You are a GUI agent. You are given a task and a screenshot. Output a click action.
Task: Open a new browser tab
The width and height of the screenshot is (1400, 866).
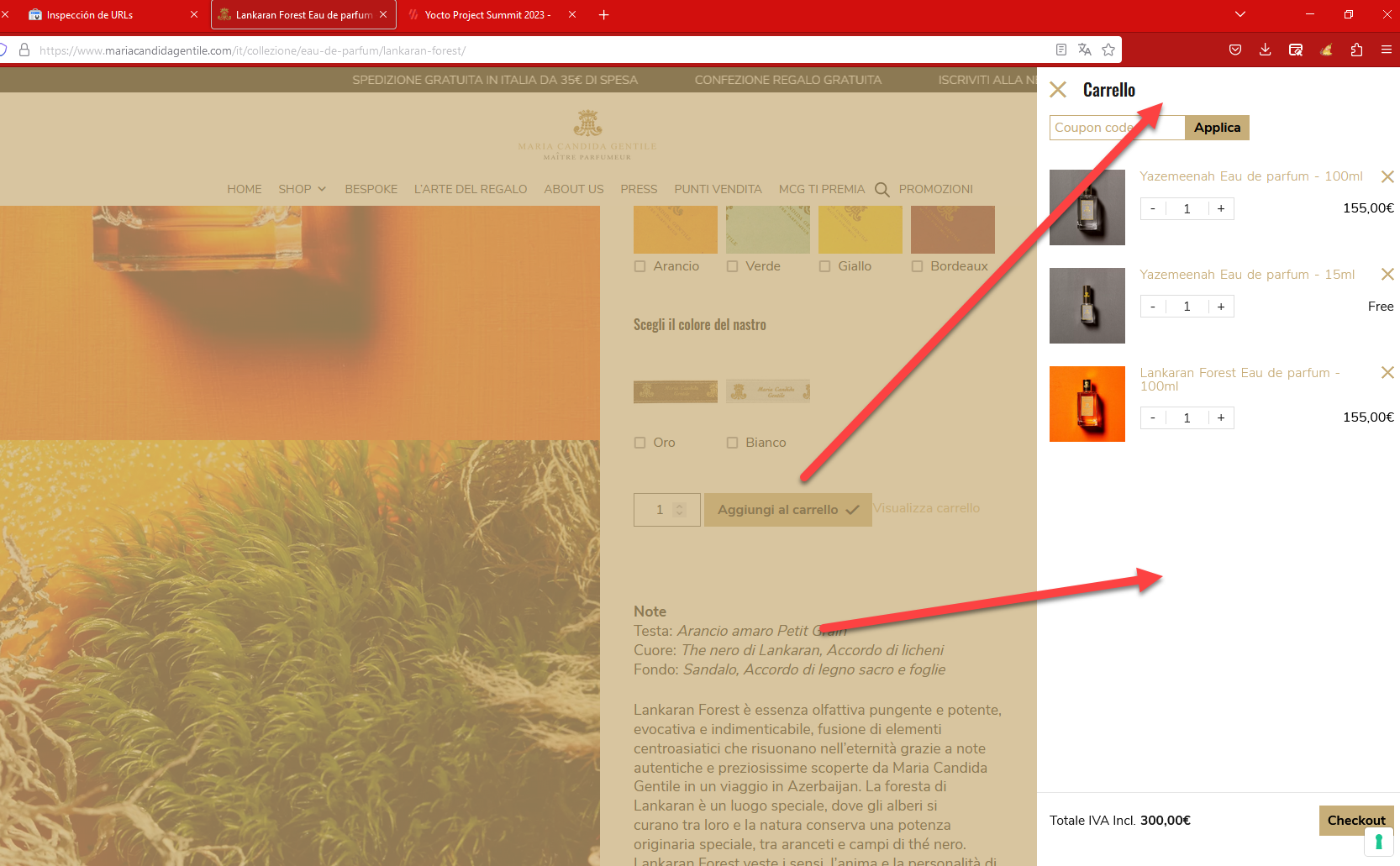(x=603, y=15)
